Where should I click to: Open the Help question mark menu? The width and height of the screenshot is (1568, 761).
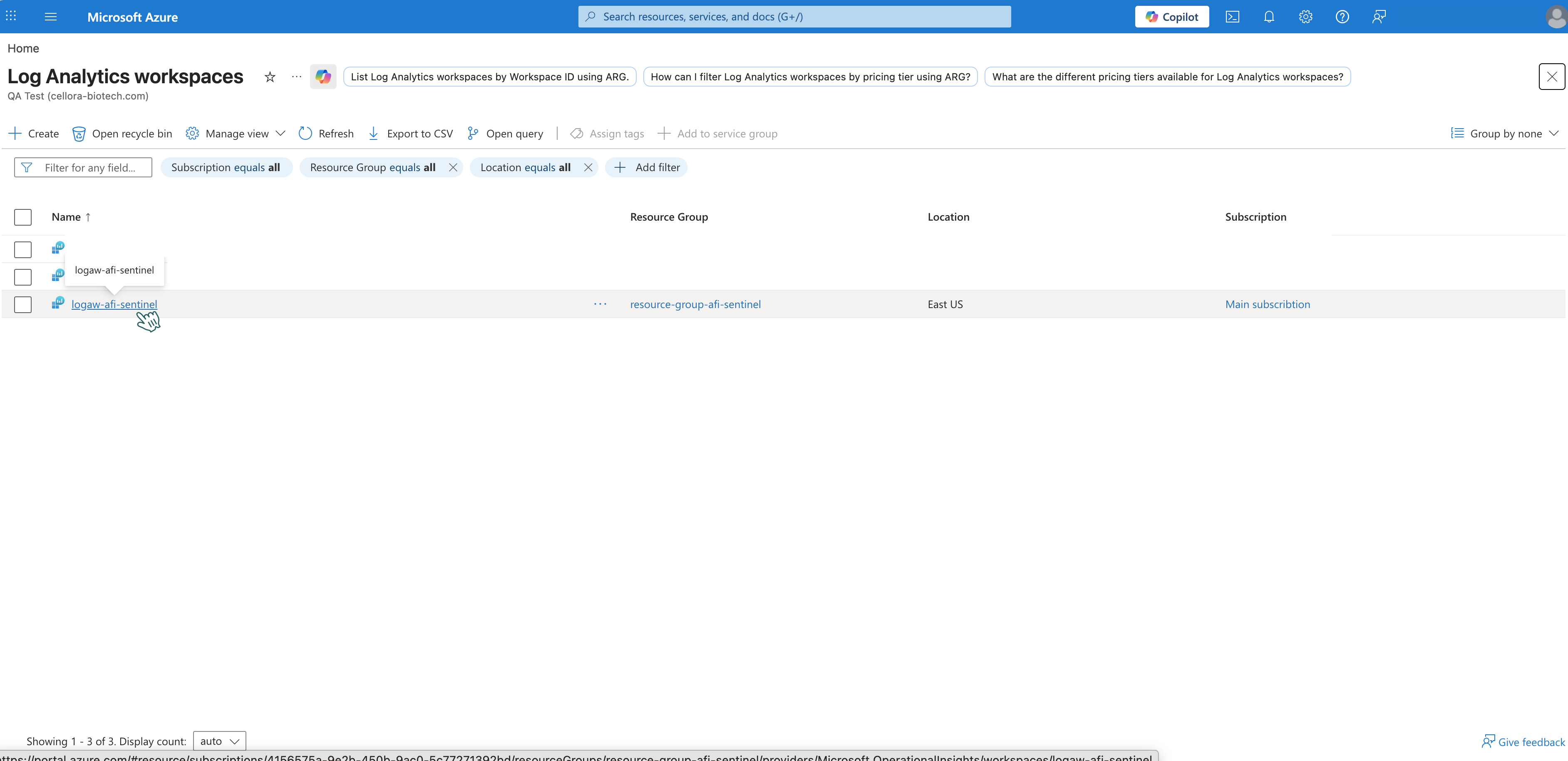[1342, 17]
